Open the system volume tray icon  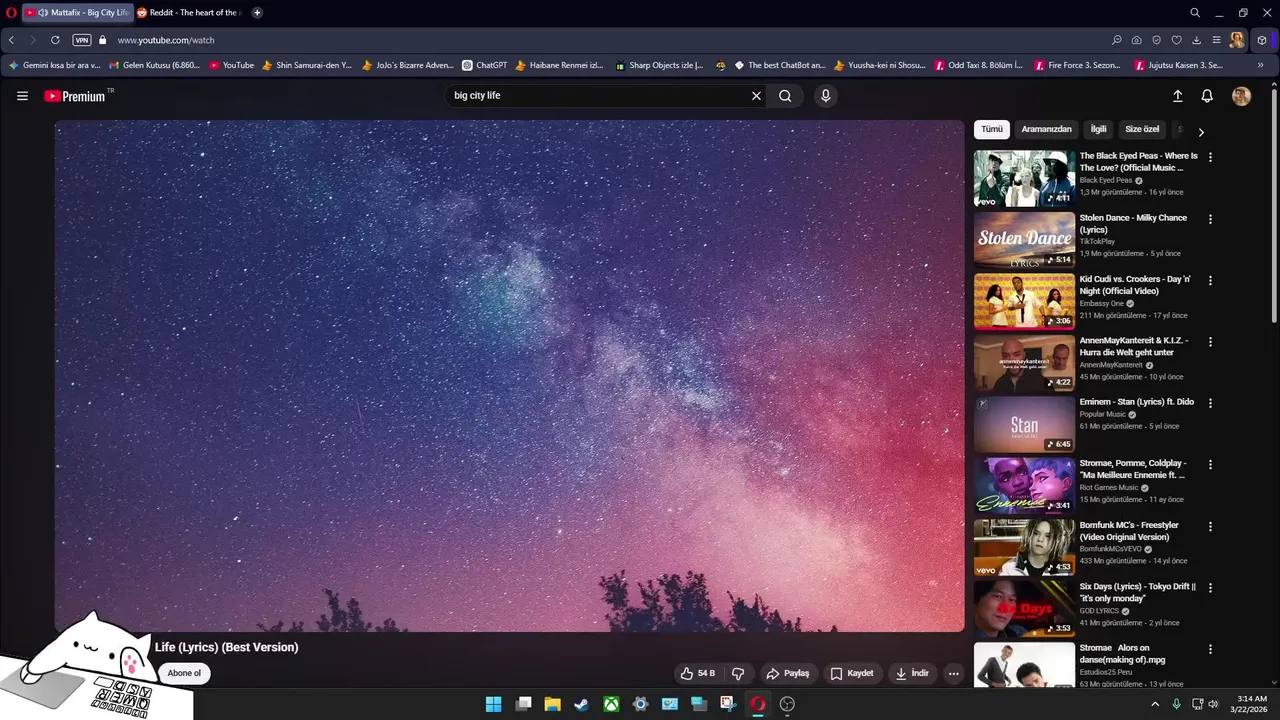click(x=1213, y=704)
